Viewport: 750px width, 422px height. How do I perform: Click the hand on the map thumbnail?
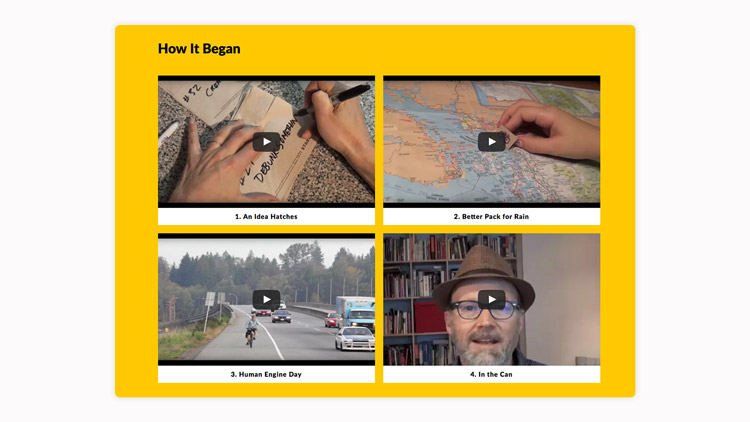point(550,128)
